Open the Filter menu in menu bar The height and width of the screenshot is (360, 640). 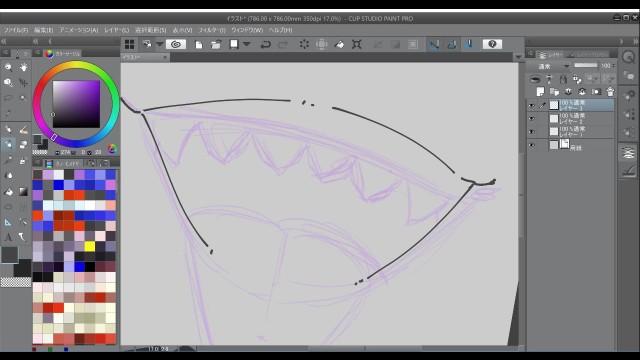click(x=212, y=30)
